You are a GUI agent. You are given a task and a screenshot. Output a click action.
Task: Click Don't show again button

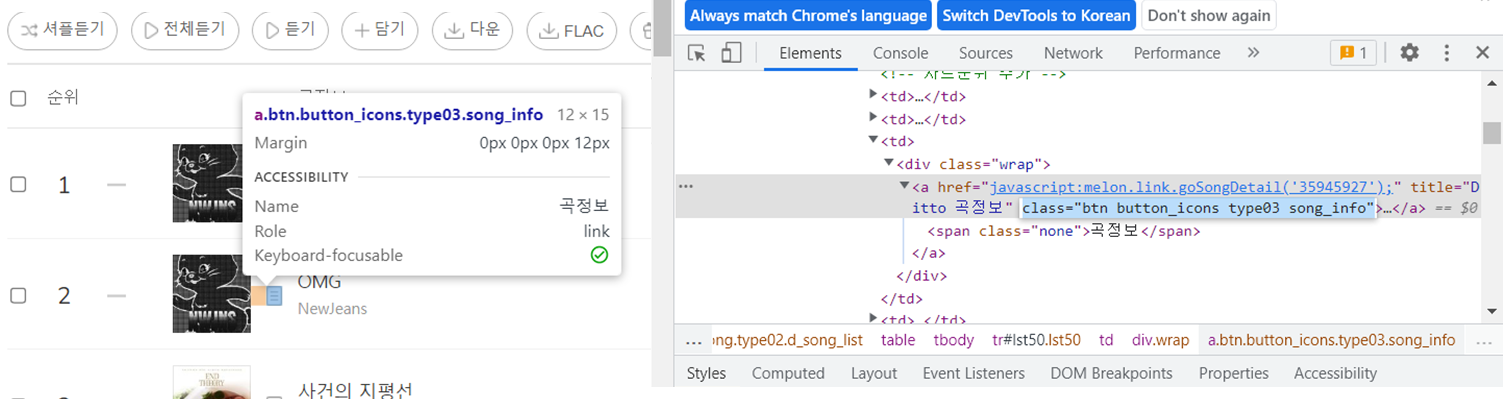(x=1209, y=15)
